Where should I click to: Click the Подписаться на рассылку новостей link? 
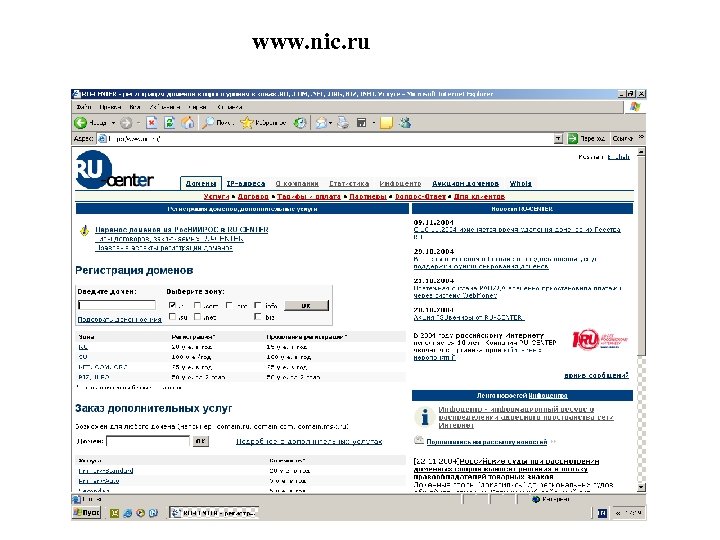pos(487,442)
